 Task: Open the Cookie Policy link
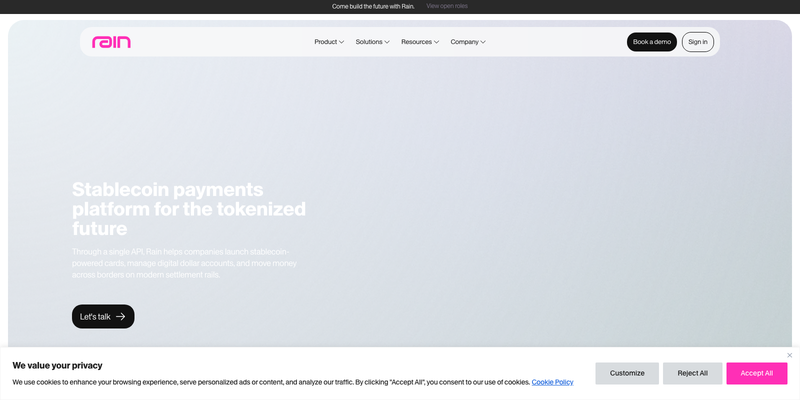coord(553,382)
